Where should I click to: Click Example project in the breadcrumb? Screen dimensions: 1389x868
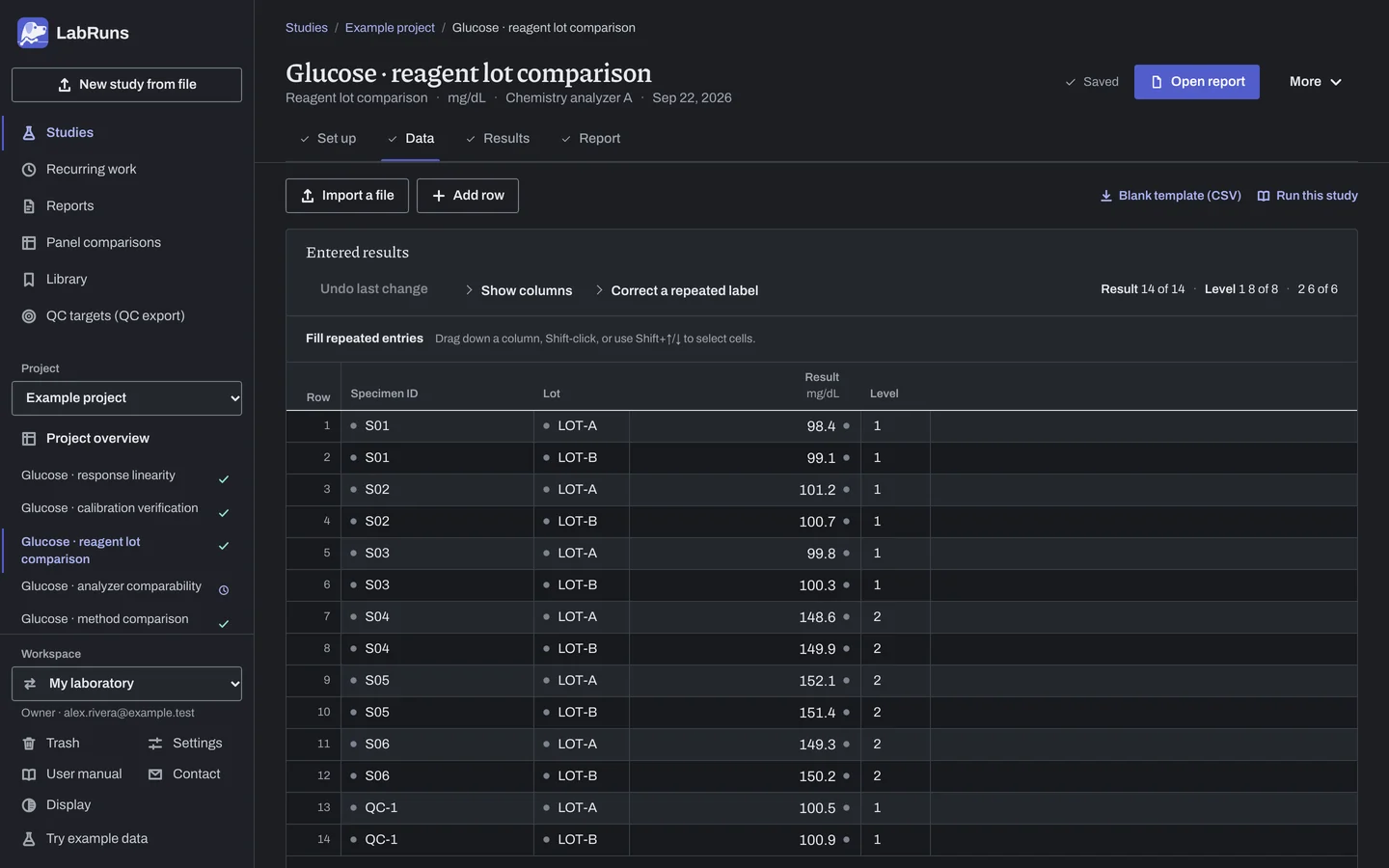(x=390, y=28)
